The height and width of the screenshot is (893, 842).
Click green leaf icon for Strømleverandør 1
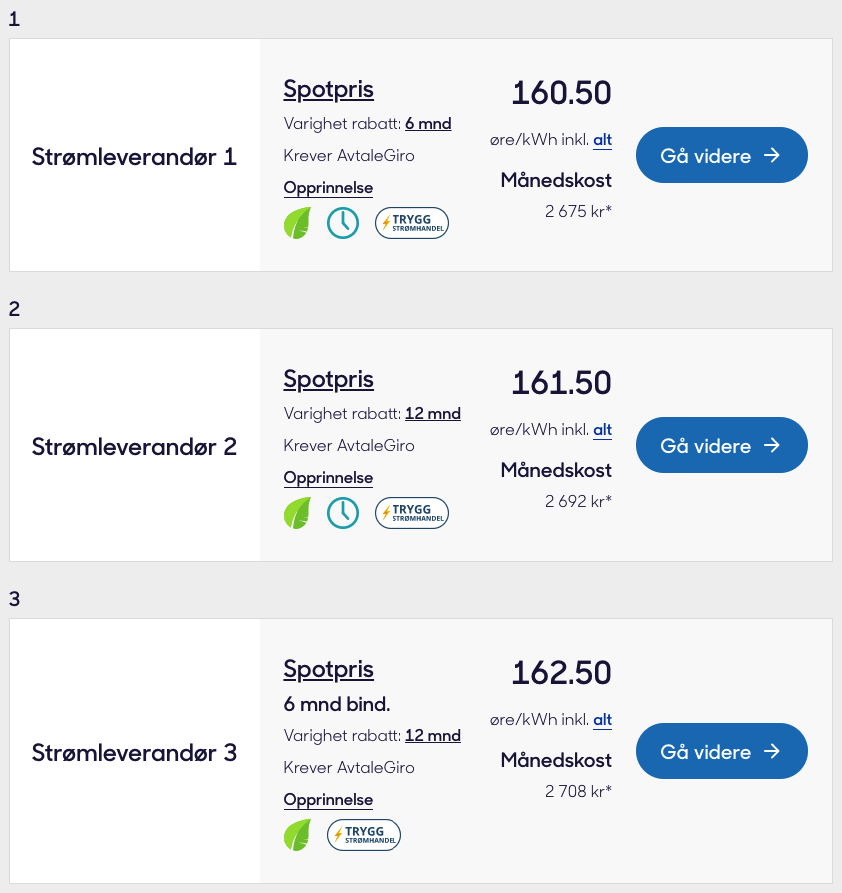[297, 223]
